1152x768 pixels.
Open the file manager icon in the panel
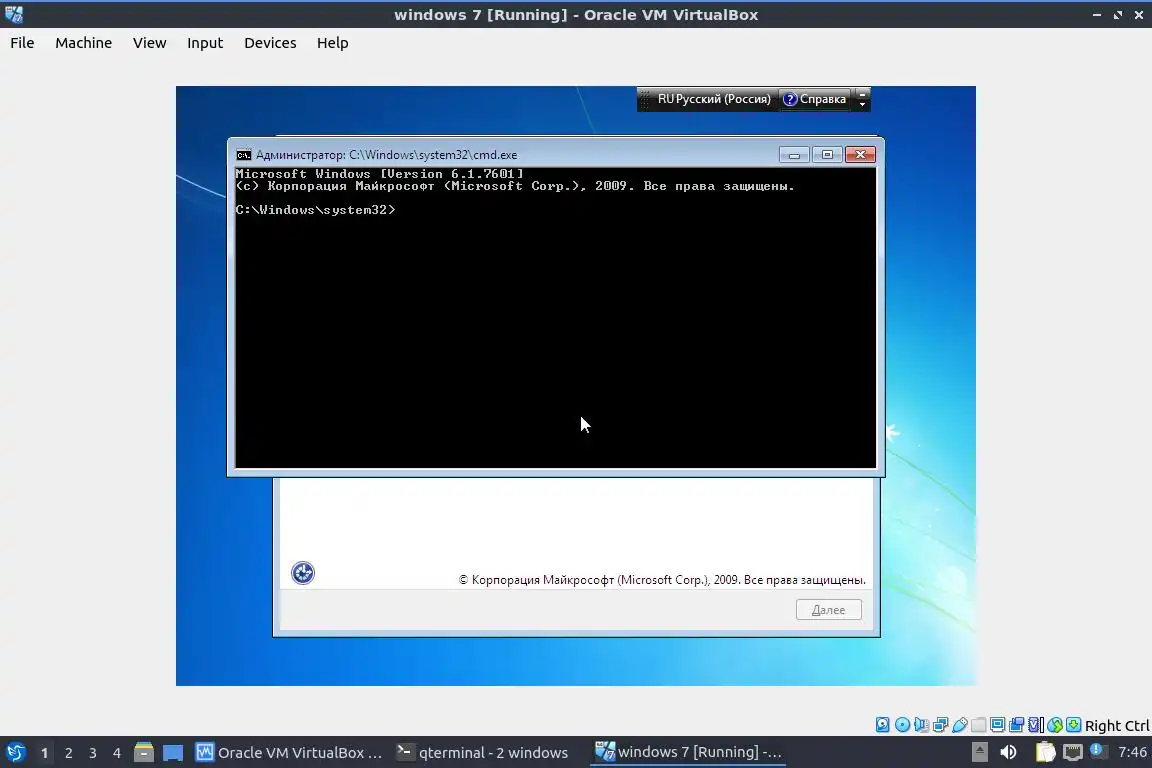(144, 753)
